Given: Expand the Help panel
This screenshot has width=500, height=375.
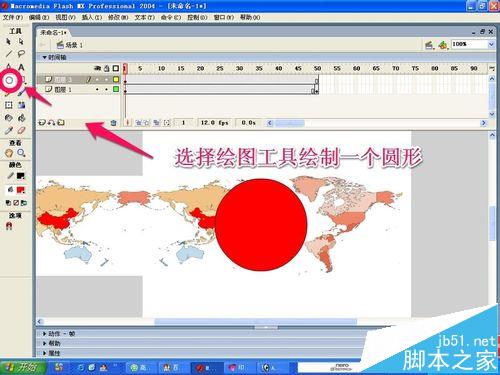Looking at the screenshot, I should pos(44,343).
